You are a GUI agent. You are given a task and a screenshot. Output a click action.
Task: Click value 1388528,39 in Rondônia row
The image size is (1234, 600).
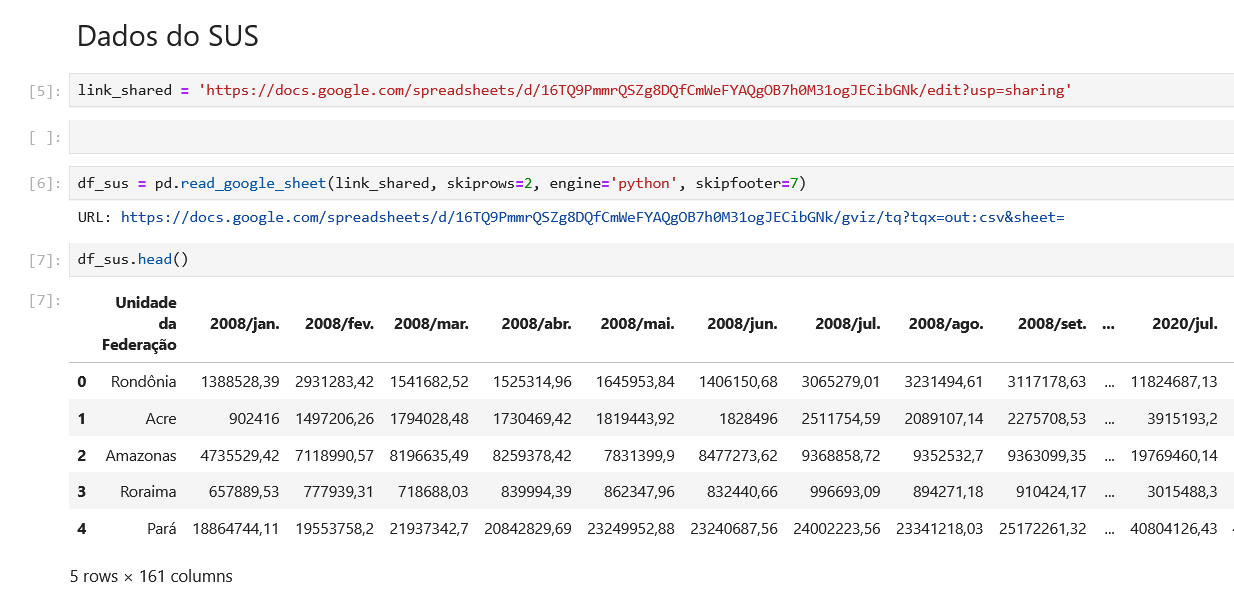(240, 381)
